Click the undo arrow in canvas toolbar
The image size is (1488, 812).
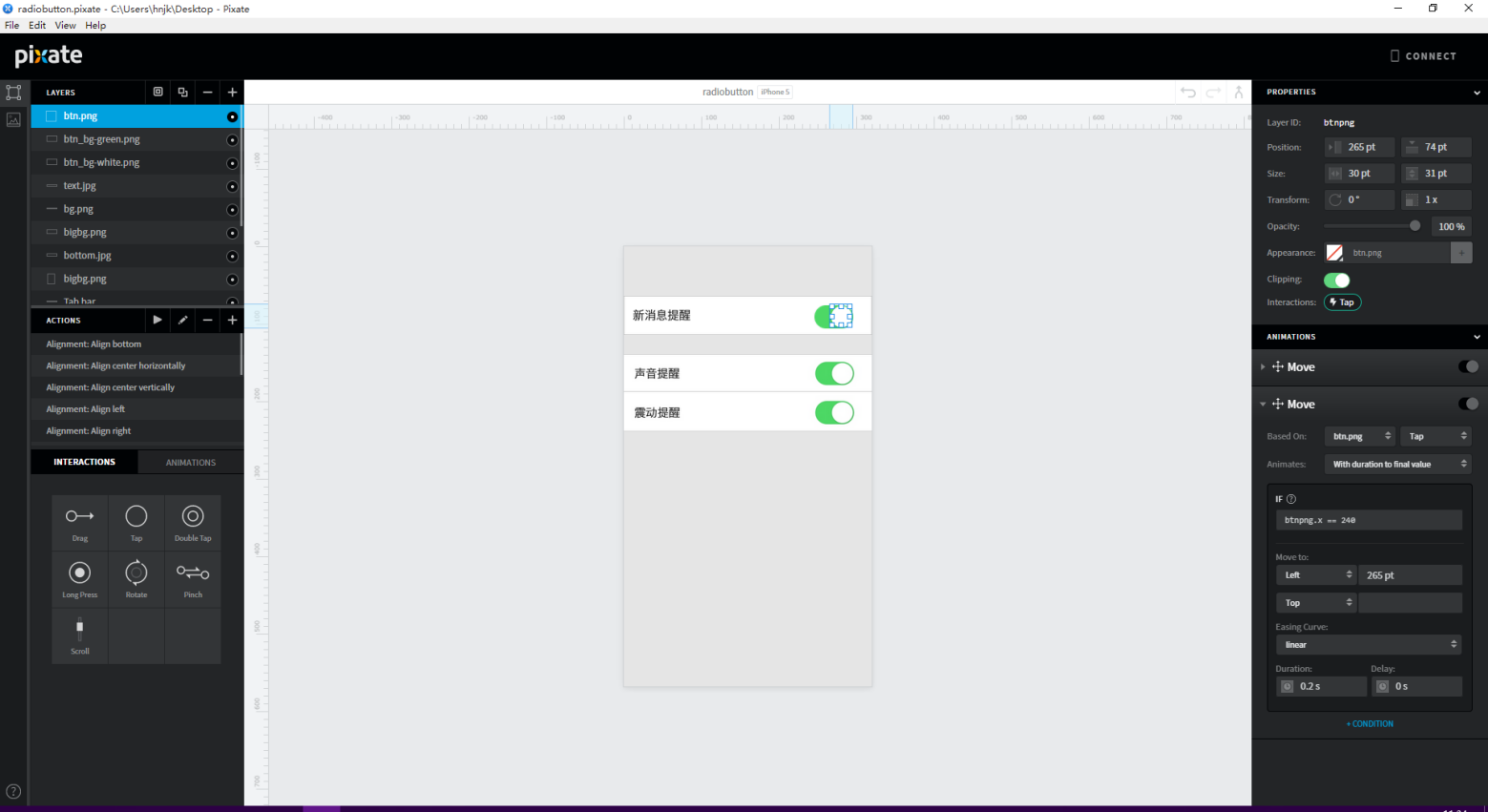(1188, 92)
